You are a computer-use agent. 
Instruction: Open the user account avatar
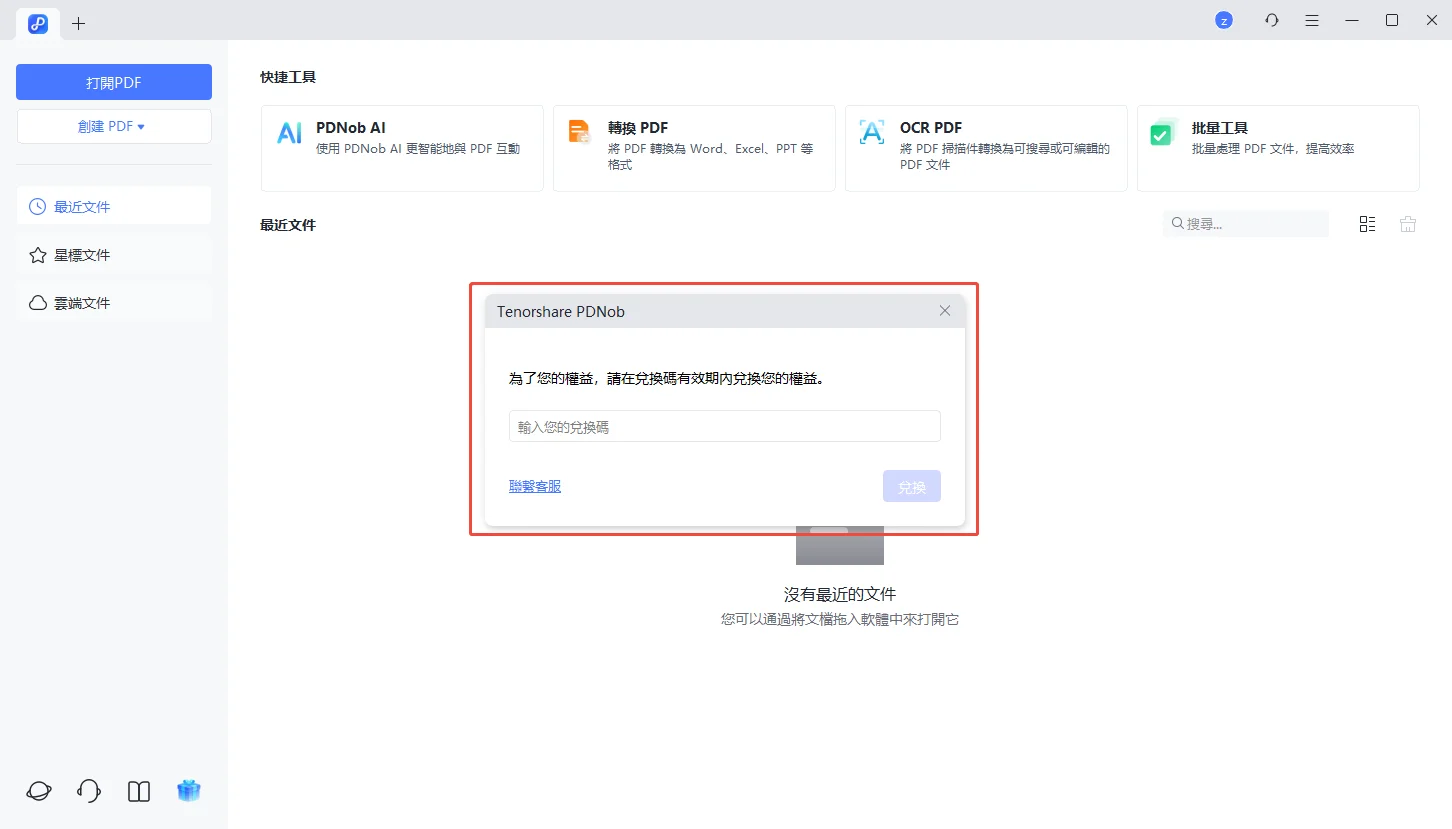tap(1223, 20)
